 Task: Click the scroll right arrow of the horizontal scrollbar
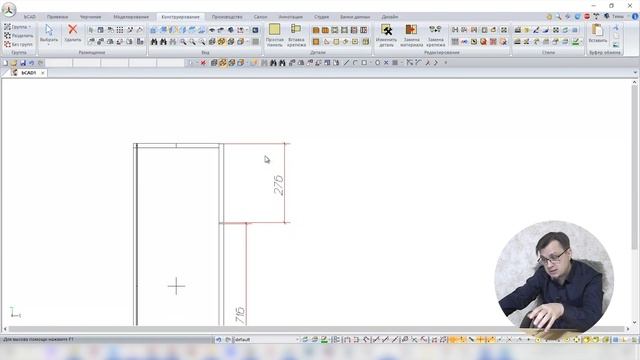pyautogui.click(x=627, y=329)
